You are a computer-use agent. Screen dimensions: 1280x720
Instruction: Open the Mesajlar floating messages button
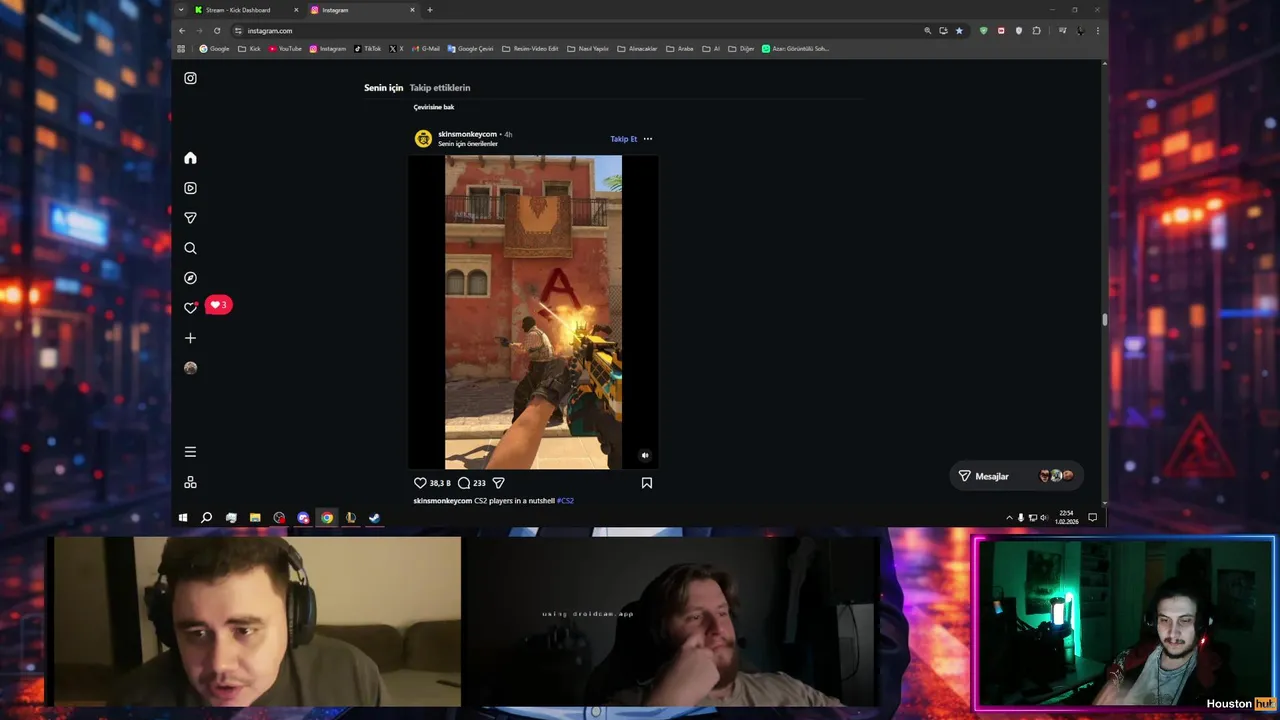click(x=1016, y=476)
